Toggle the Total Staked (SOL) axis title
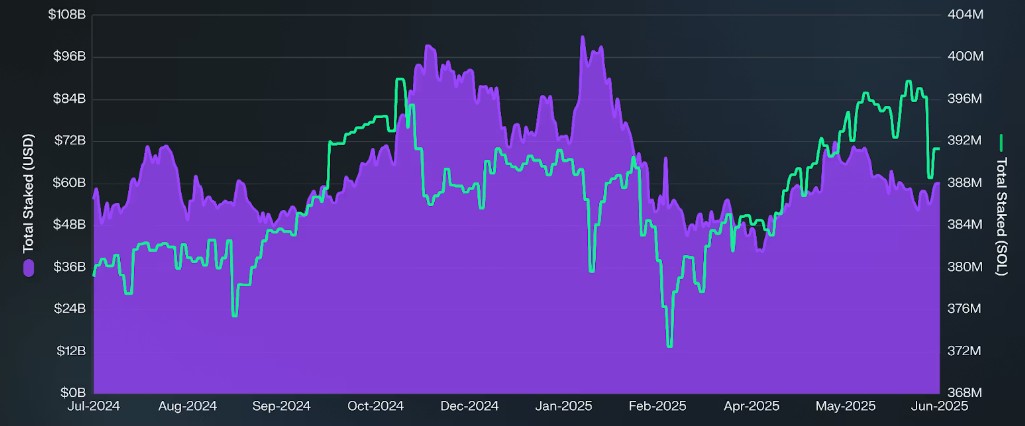This screenshot has width=1025, height=426. pyautogui.click(x=1002, y=208)
